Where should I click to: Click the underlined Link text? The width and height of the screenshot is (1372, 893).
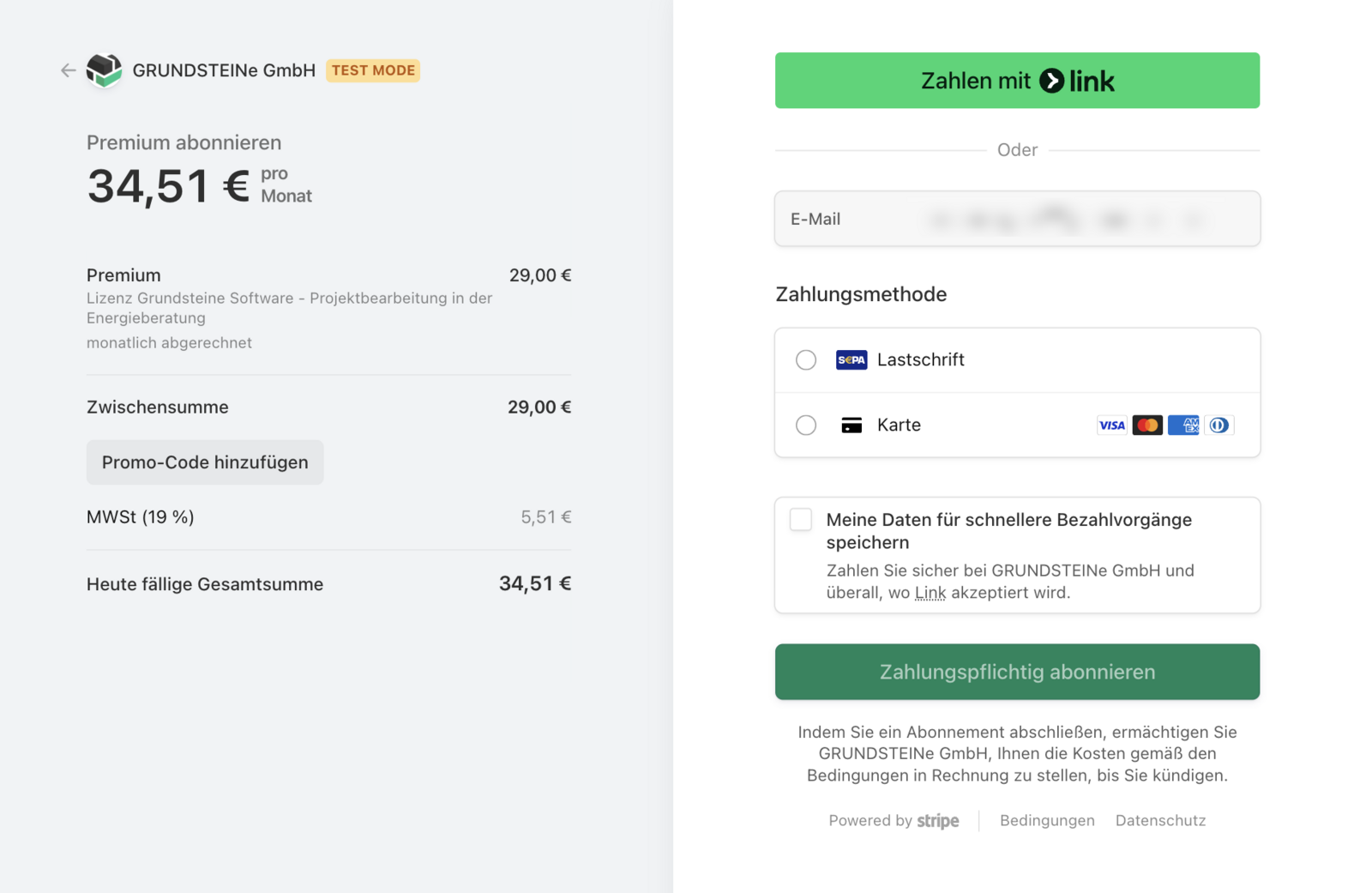pyautogui.click(x=930, y=593)
